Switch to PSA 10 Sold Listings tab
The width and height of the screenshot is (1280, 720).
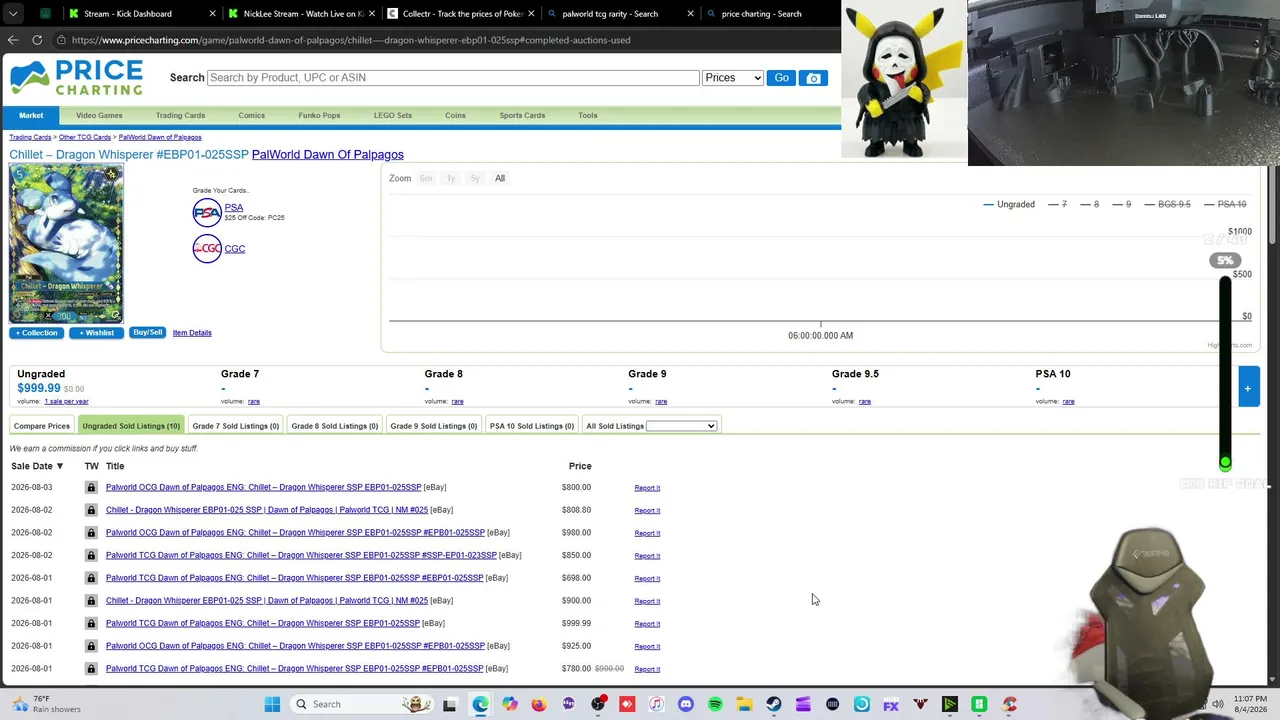(532, 426)
